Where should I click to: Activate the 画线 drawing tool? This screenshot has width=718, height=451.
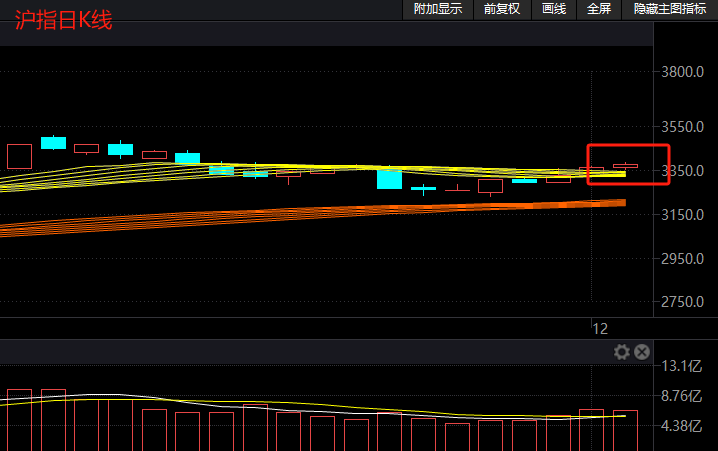[x=554, y=9]
